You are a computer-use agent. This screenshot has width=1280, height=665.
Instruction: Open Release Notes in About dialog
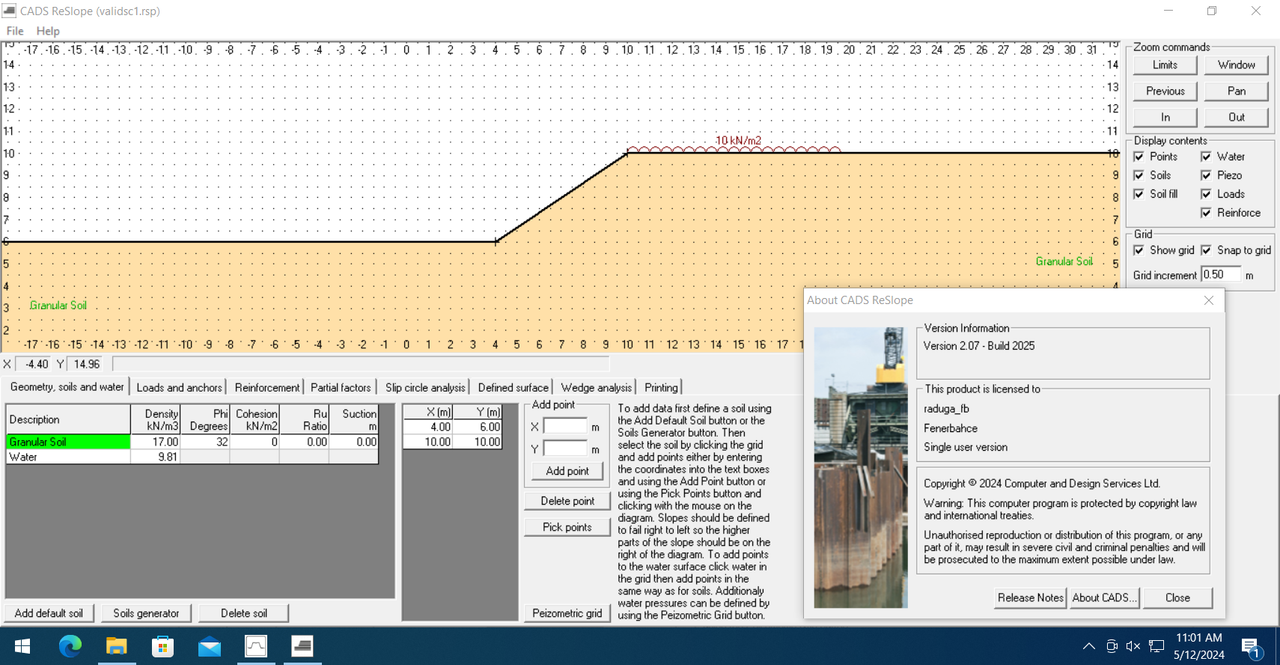pyautogui.click(x=1031, y=598)
